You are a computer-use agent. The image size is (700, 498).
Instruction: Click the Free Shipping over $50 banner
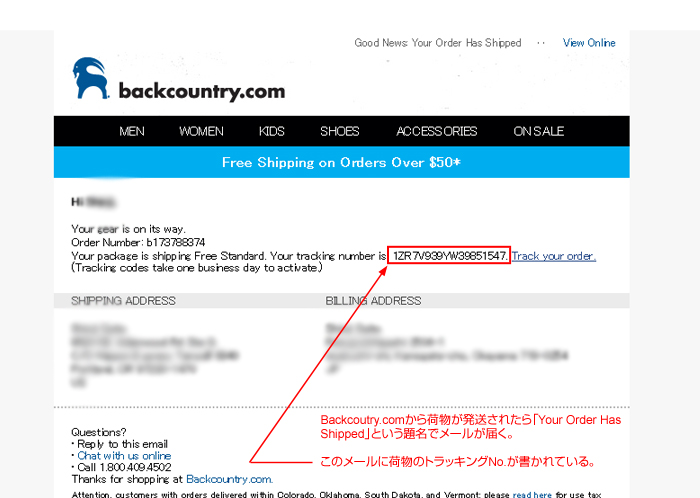point(342,162)
